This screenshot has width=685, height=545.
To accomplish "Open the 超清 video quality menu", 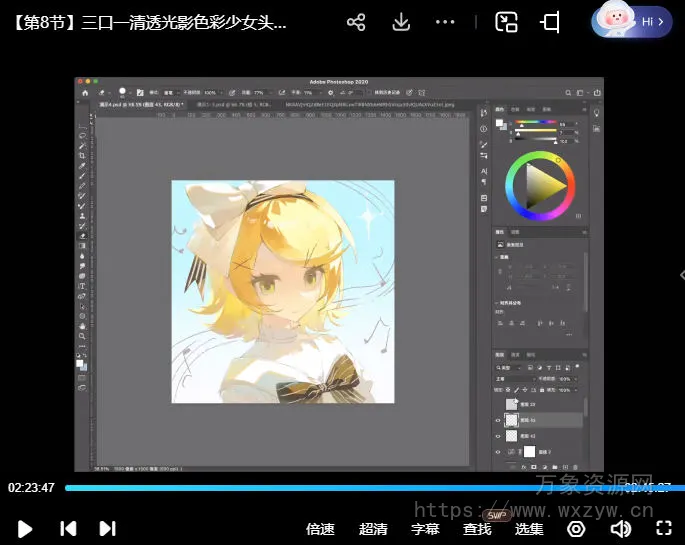I will 373,528.
